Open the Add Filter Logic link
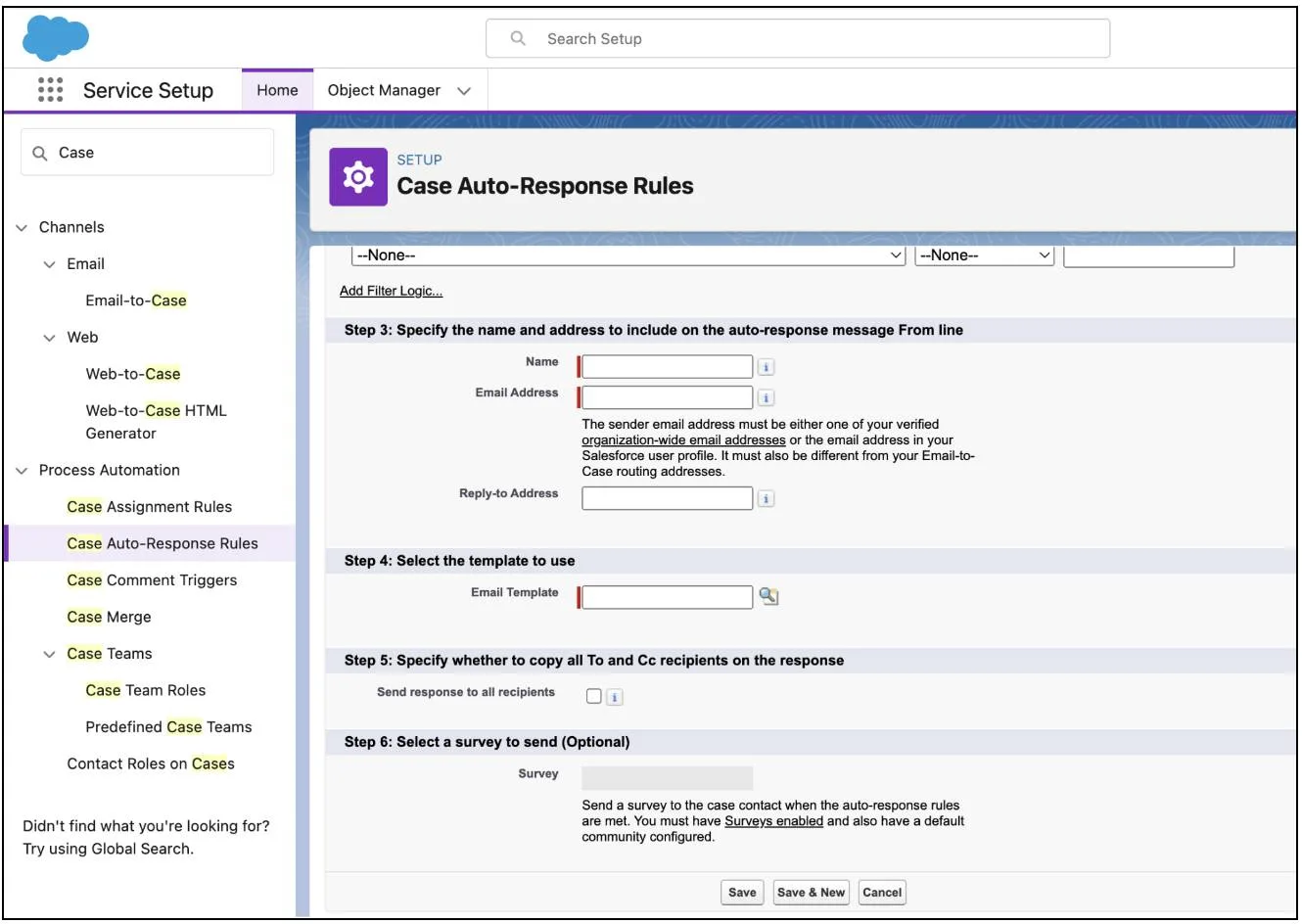1302x924 pixels. pos(391,291)
